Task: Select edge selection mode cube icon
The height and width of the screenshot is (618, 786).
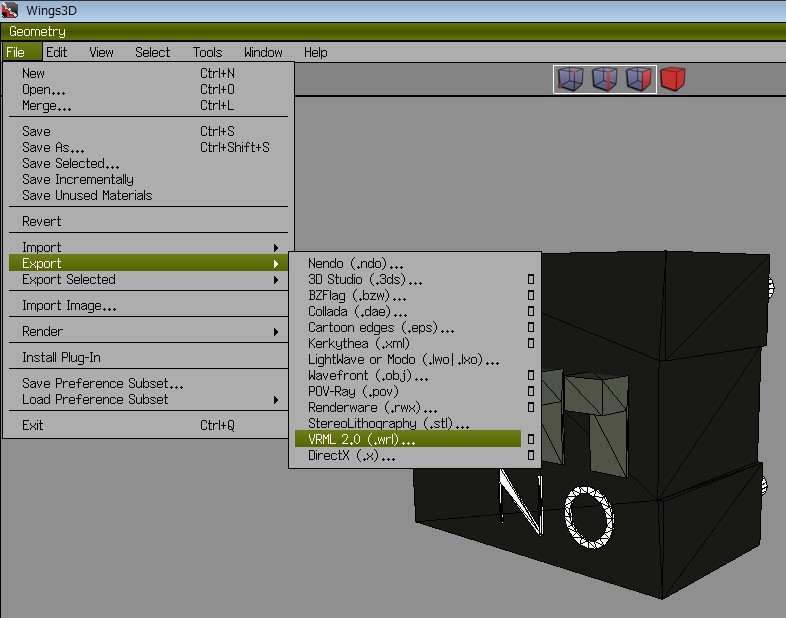Action: (x=605, y=79)
